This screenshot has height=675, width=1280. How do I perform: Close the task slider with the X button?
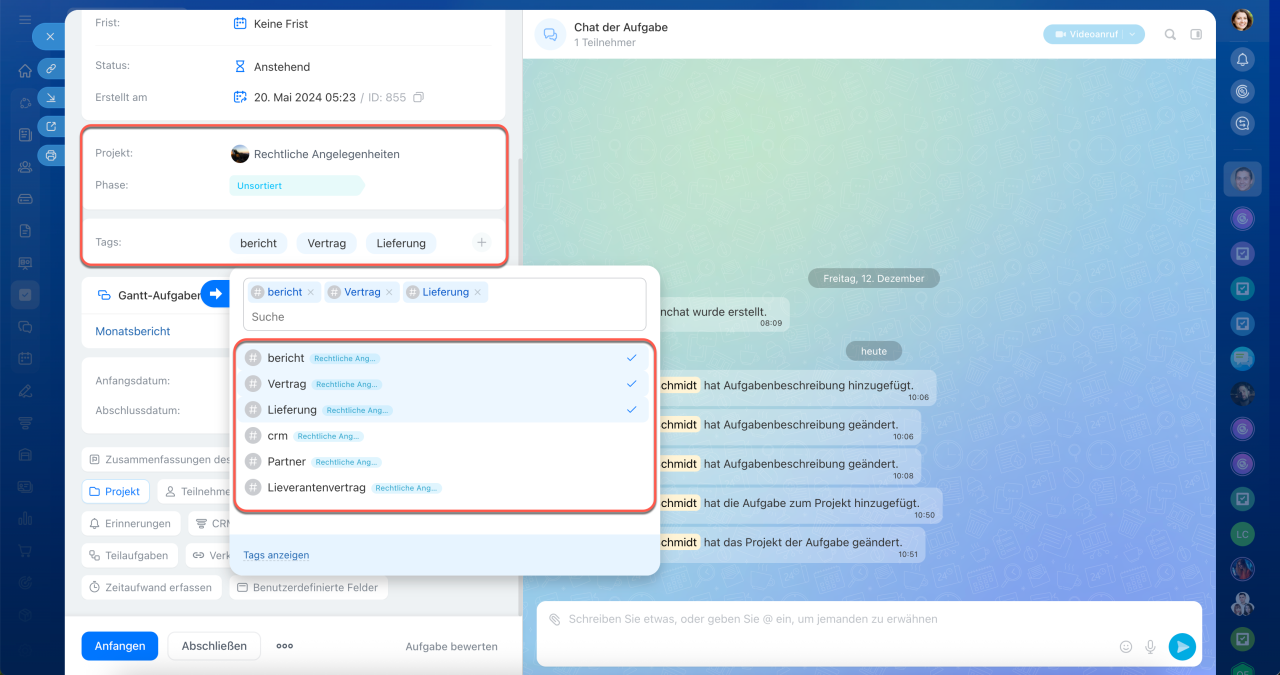click(x=50, y=36)
